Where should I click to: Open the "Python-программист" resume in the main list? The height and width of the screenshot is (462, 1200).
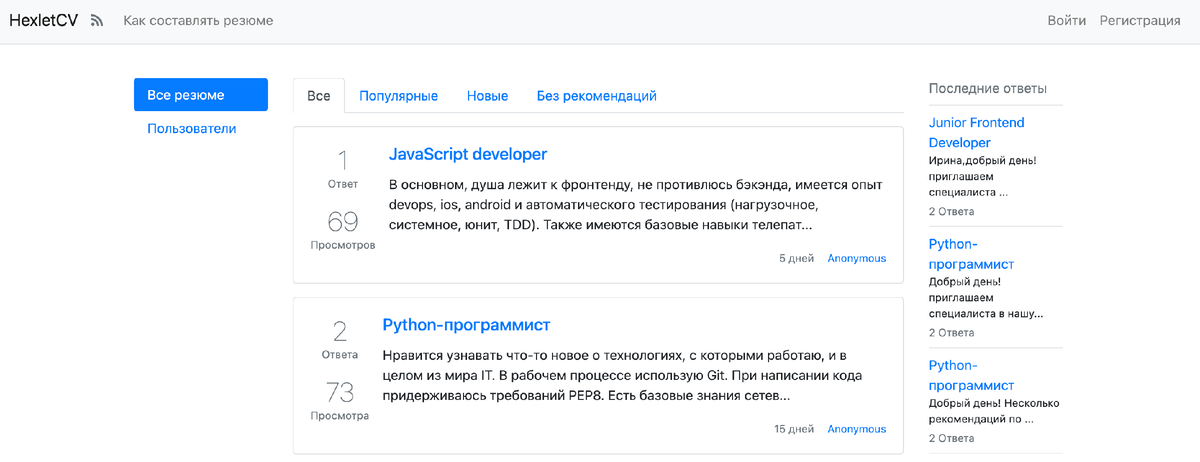tap(466, 325)
